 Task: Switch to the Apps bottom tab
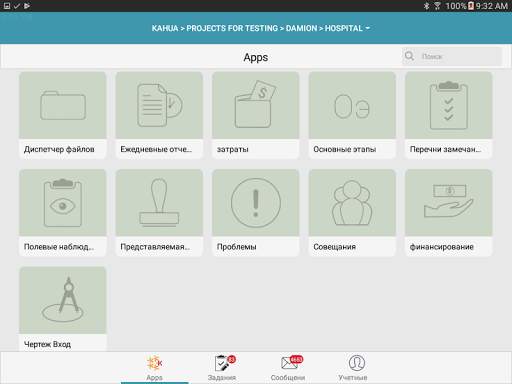[155, 368]
